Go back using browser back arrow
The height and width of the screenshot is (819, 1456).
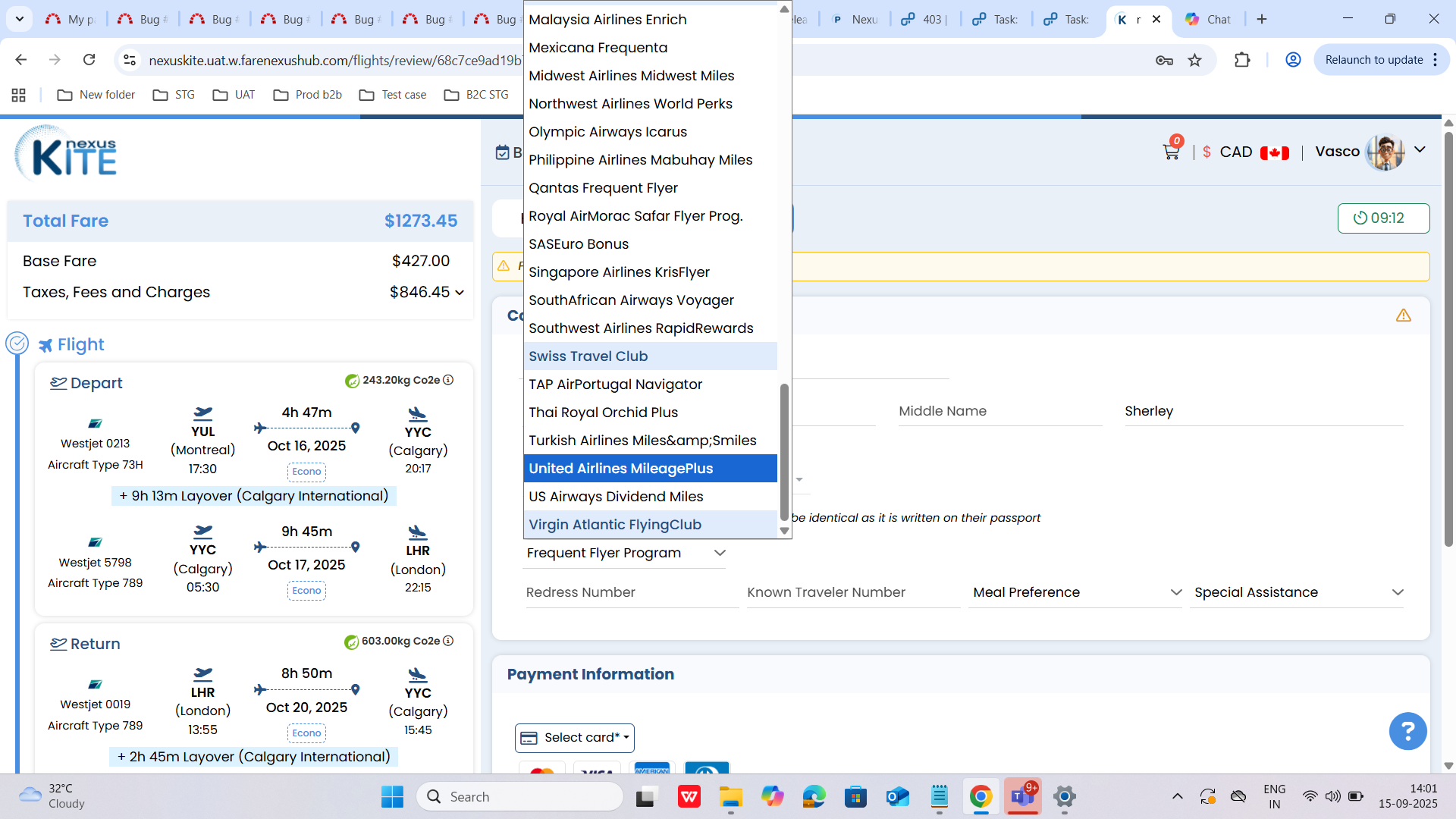21,60
